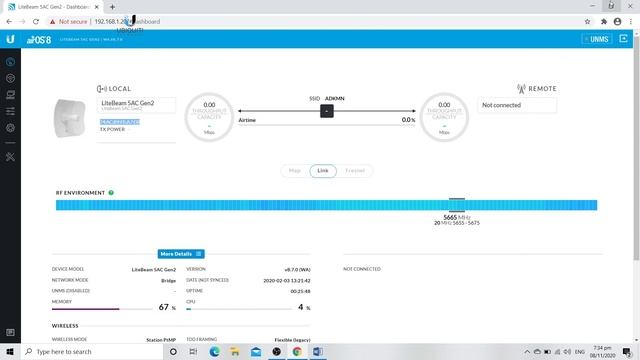Open Word from the taskbar
Screen dimensions: 640x360
pyautogui.click(x=318, y=351)
